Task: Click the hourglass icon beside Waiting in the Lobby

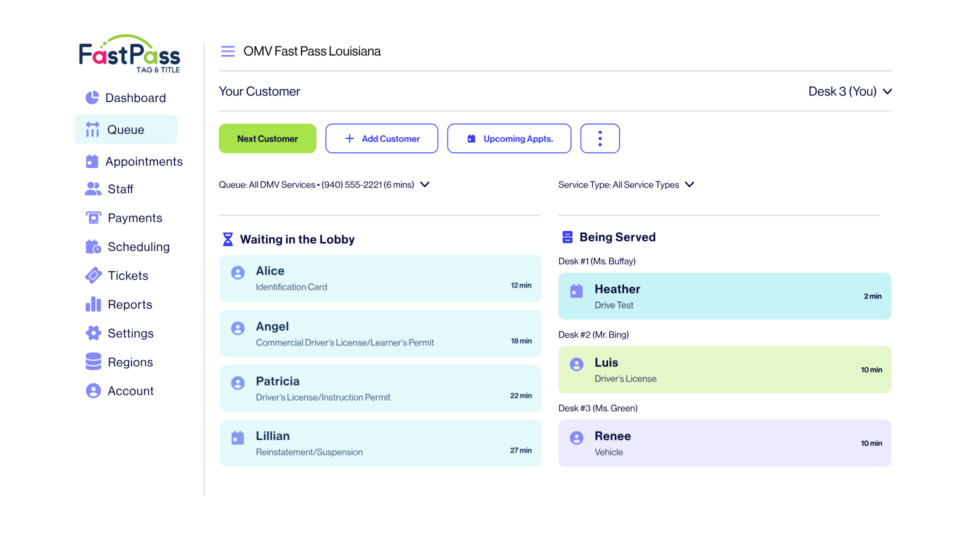Action: click(x=228, y=239)
